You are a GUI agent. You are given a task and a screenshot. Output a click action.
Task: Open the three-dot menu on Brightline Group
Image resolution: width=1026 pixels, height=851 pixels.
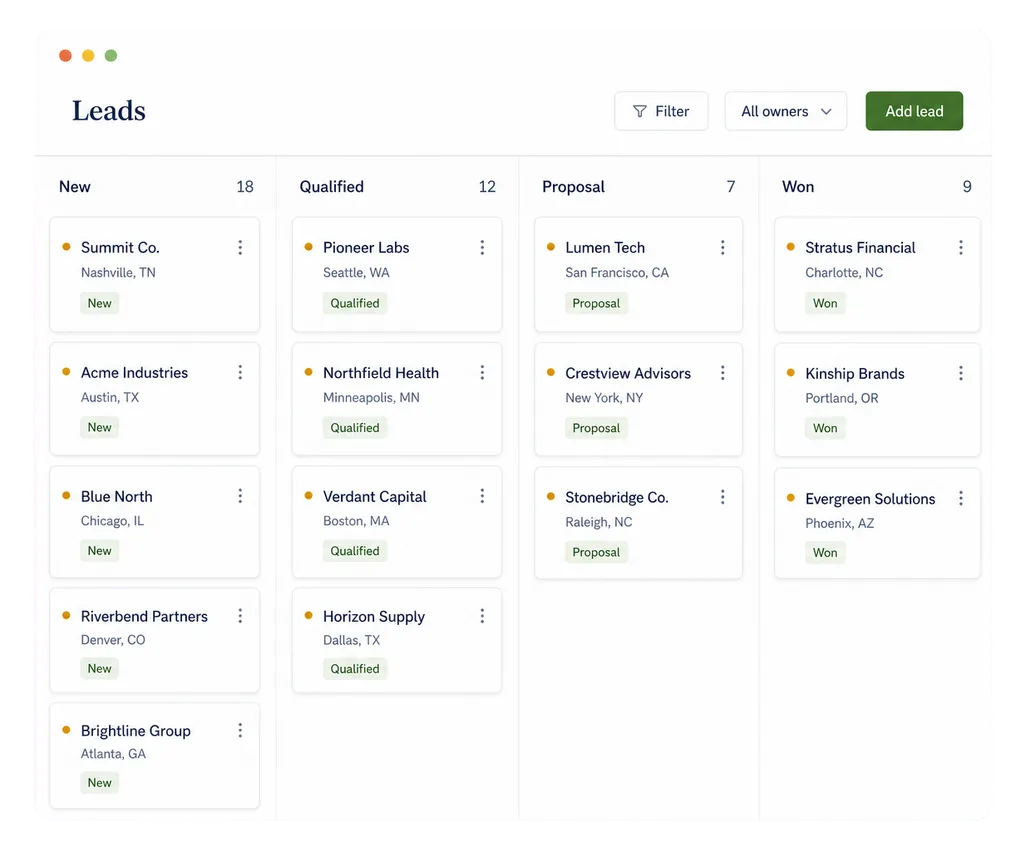pos(240,730)
